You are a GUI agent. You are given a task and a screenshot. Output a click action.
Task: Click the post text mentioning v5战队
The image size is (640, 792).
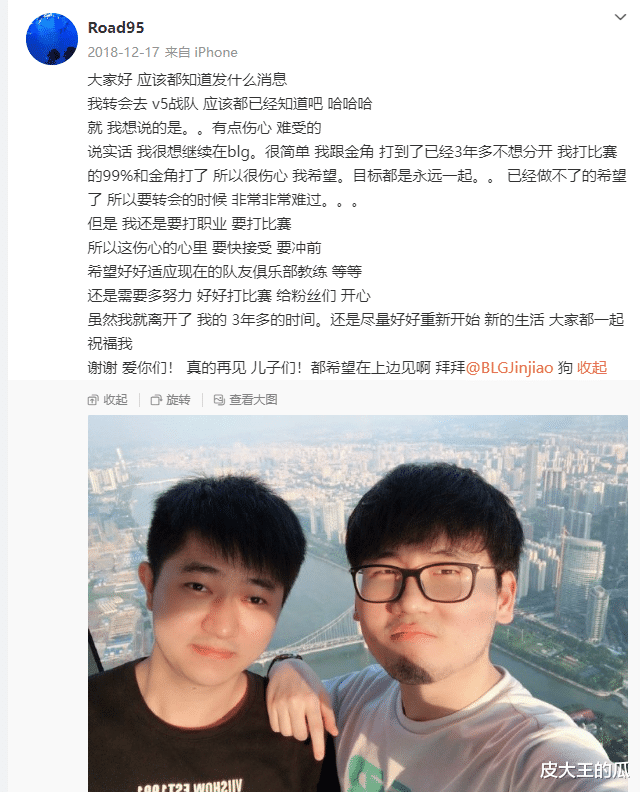click(x=230, y=104)
